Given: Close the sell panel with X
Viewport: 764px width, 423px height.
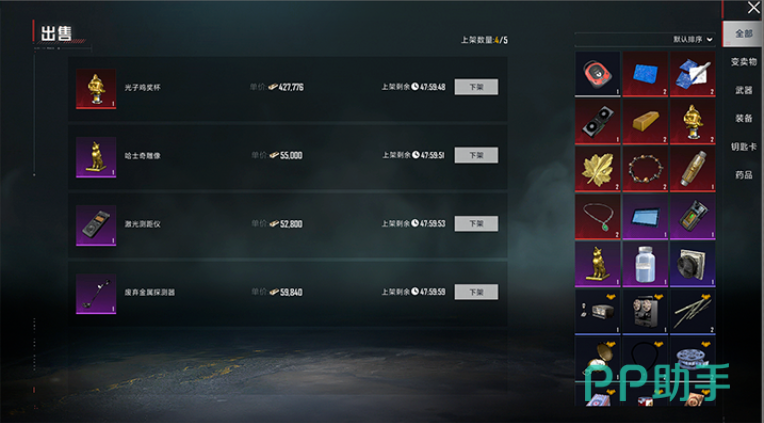Looking at the screenshot, I should pyautogui.click(x=753, y=7).
